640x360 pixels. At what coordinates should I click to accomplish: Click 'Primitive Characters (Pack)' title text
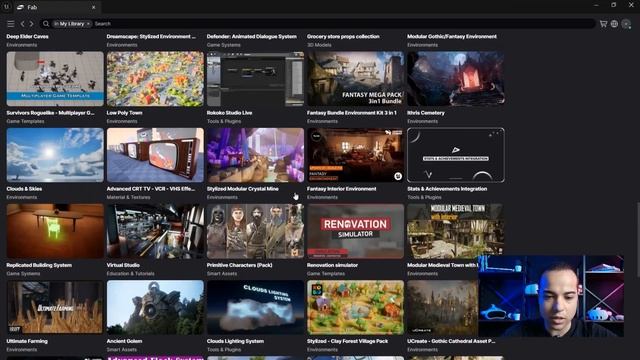(x=240, y=265)
